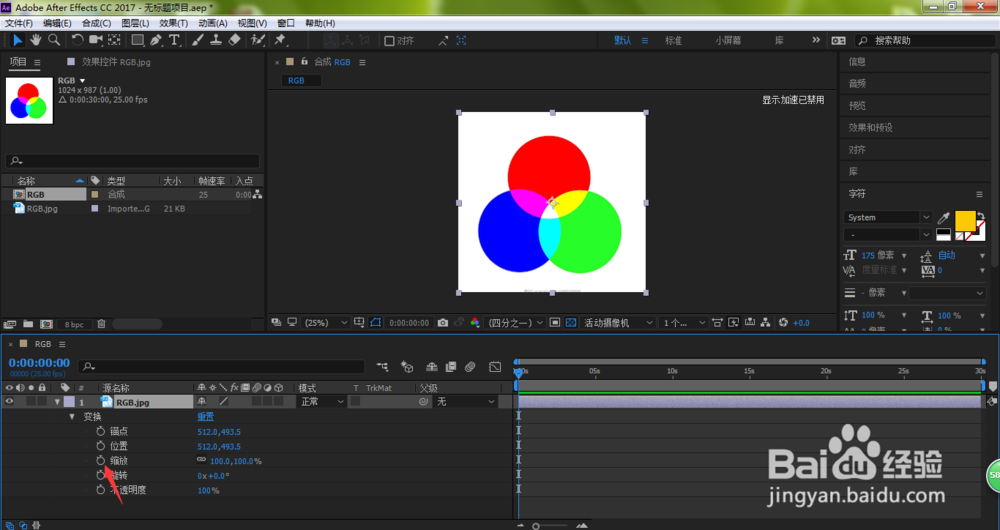The height and width of the screenshot is (530, 1000).
Task: Switch to 小屏幕 workspace
Action: point(728,40)
